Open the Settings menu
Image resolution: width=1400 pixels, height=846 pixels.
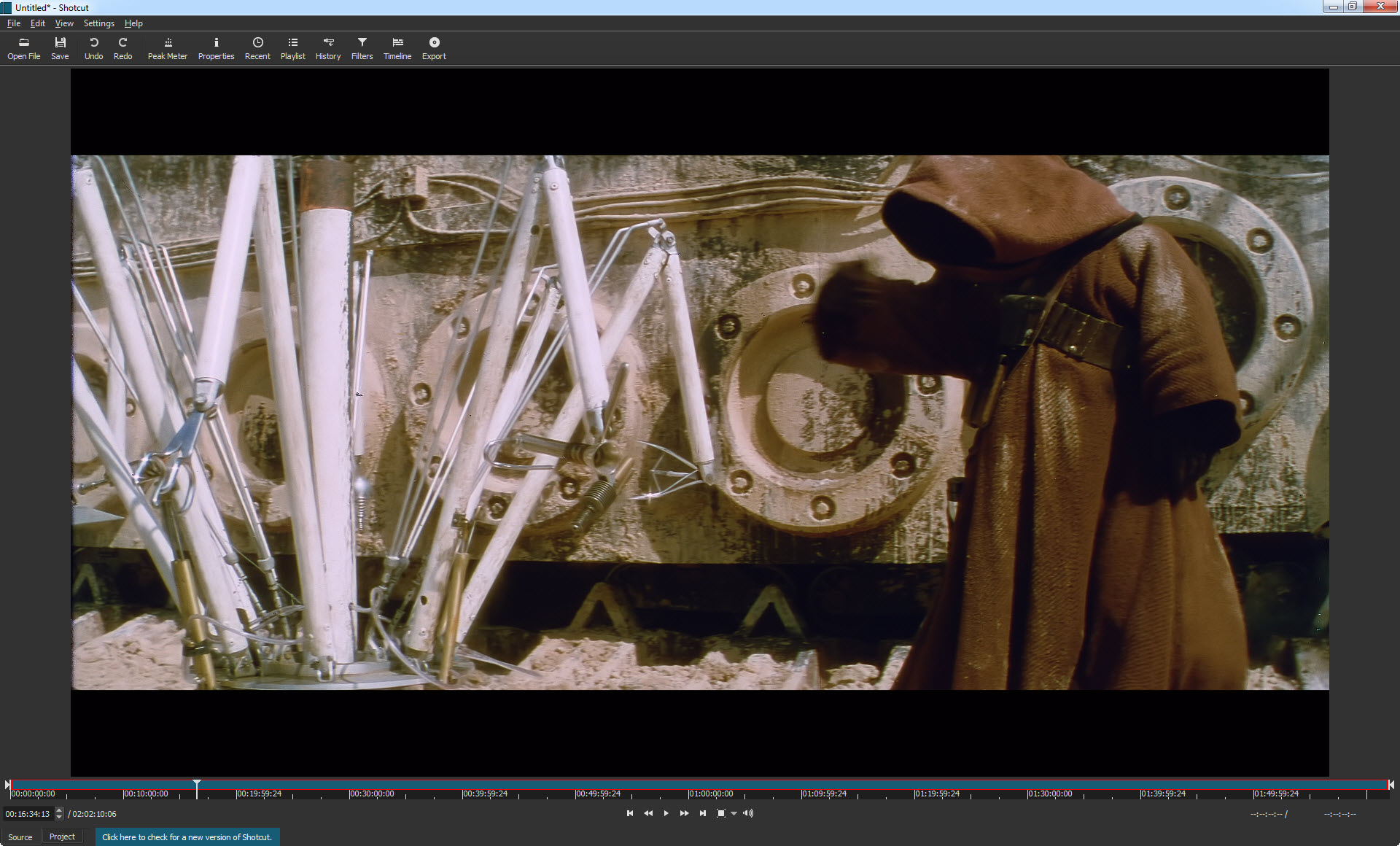[x=98, y=23]
